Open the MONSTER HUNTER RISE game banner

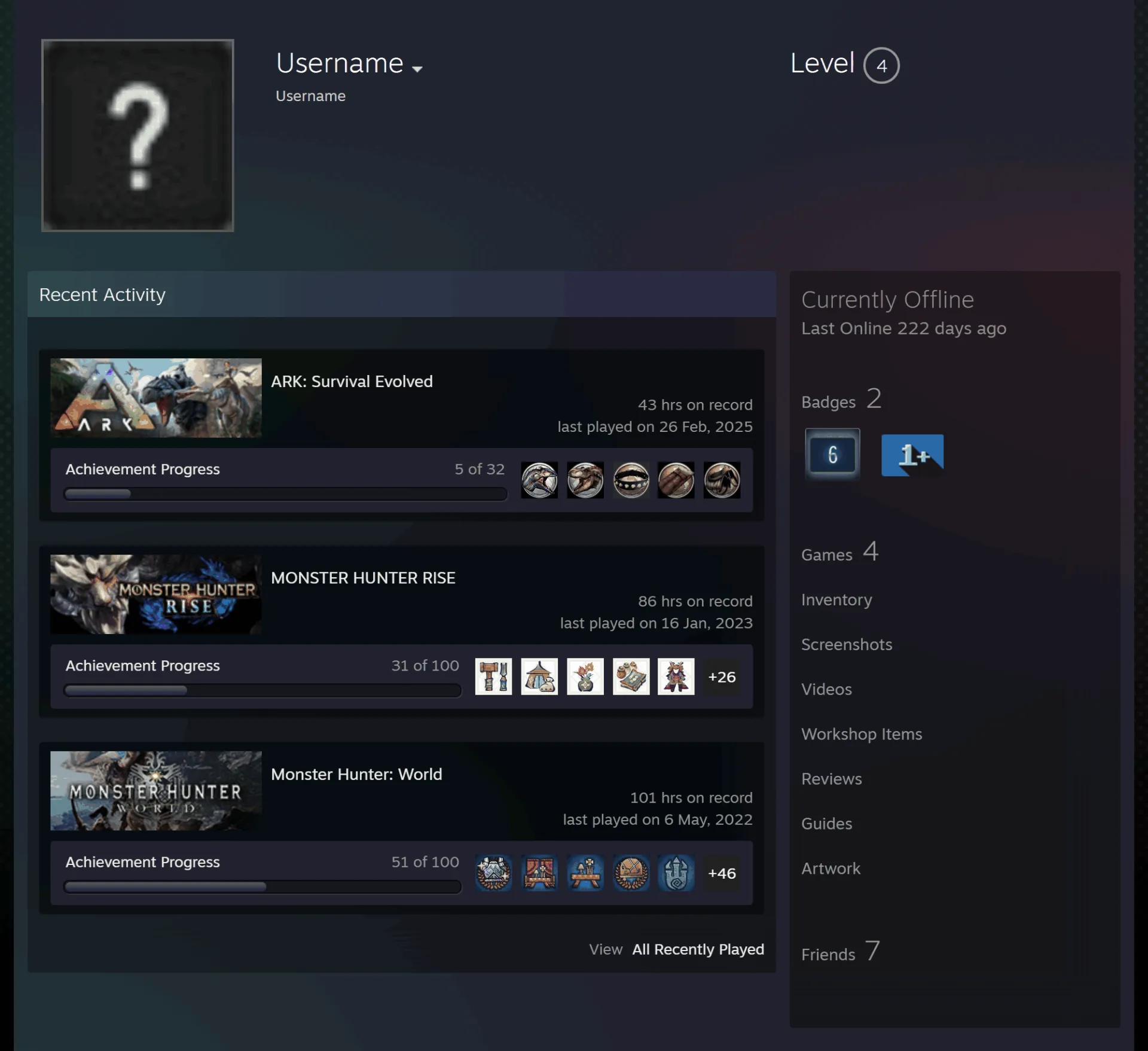[156, 594]
